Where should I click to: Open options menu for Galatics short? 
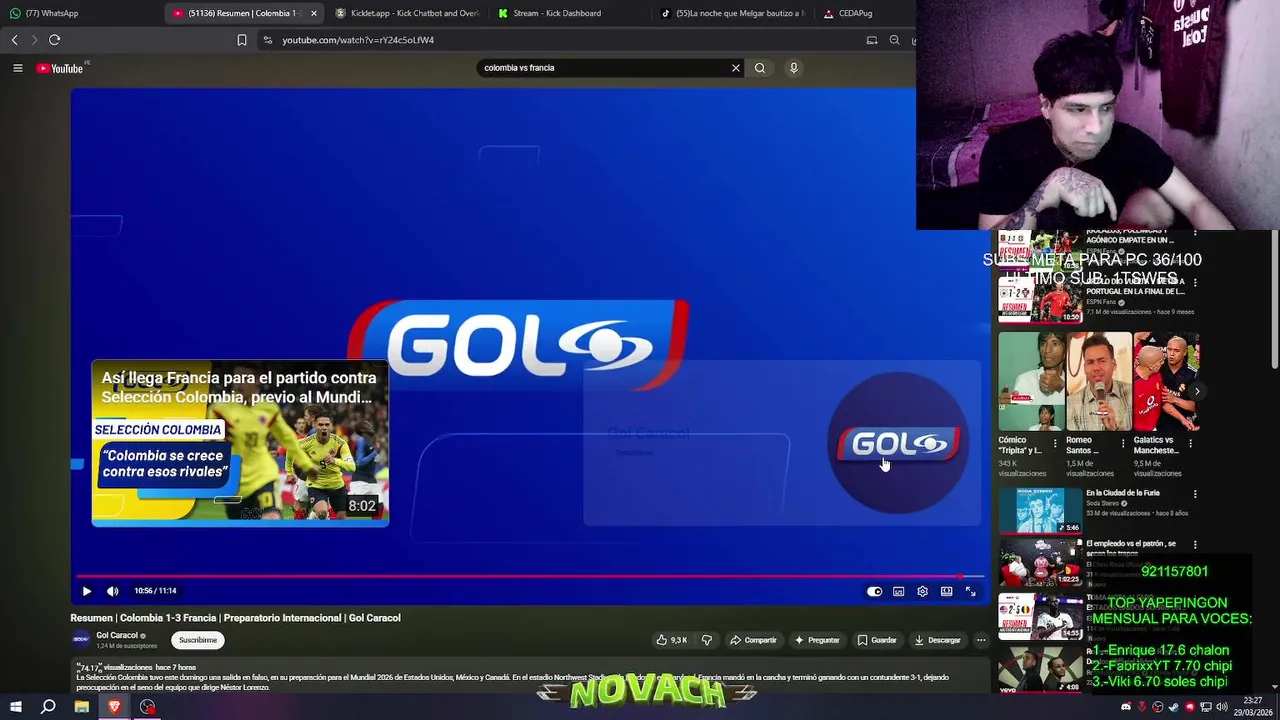tap(1190, 442)
